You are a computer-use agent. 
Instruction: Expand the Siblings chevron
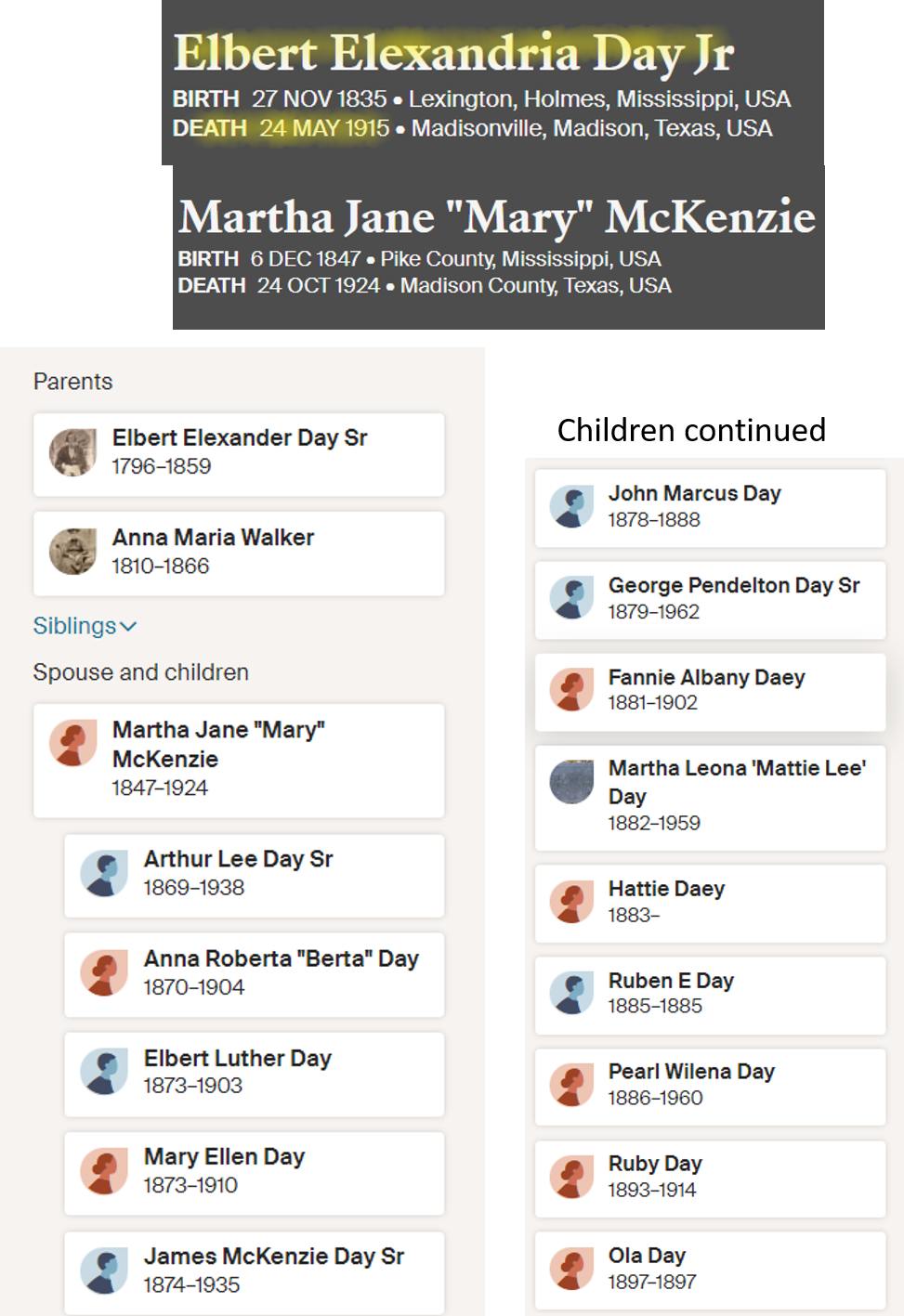pyautogui.click(x=128, y=627)
